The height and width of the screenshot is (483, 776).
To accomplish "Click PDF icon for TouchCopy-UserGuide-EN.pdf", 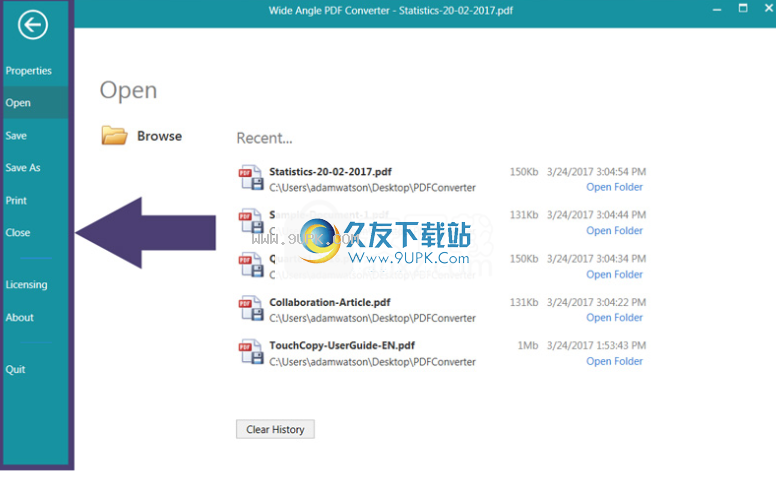I will pos(251,351).
